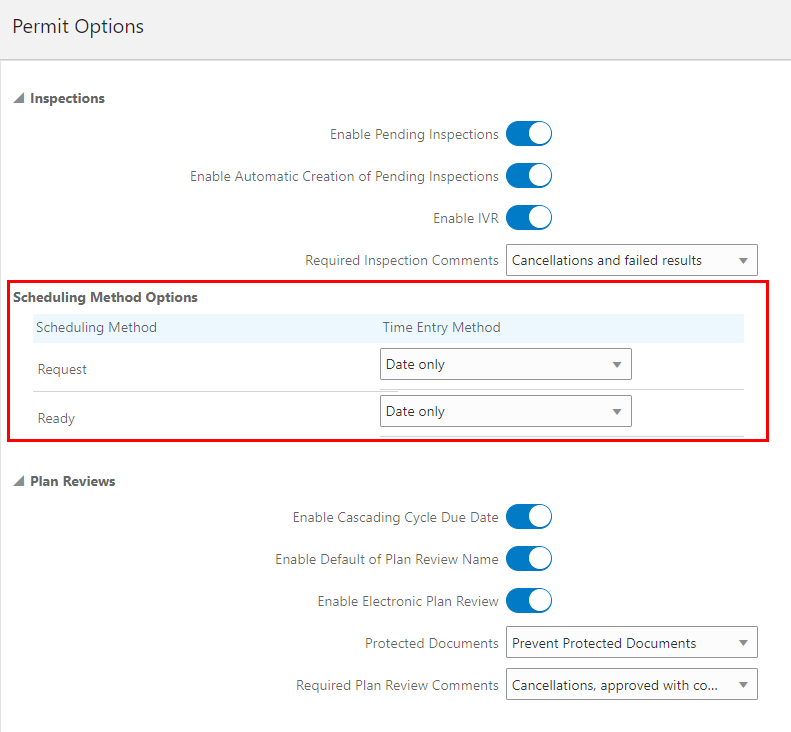Select the Ready scheduling method row

point(56,418)
